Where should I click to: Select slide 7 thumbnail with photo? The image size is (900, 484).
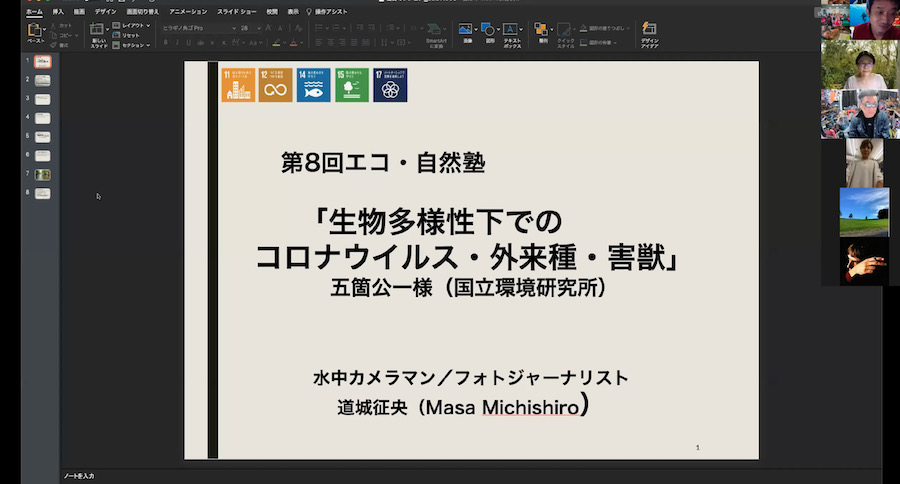pos(42,175)
